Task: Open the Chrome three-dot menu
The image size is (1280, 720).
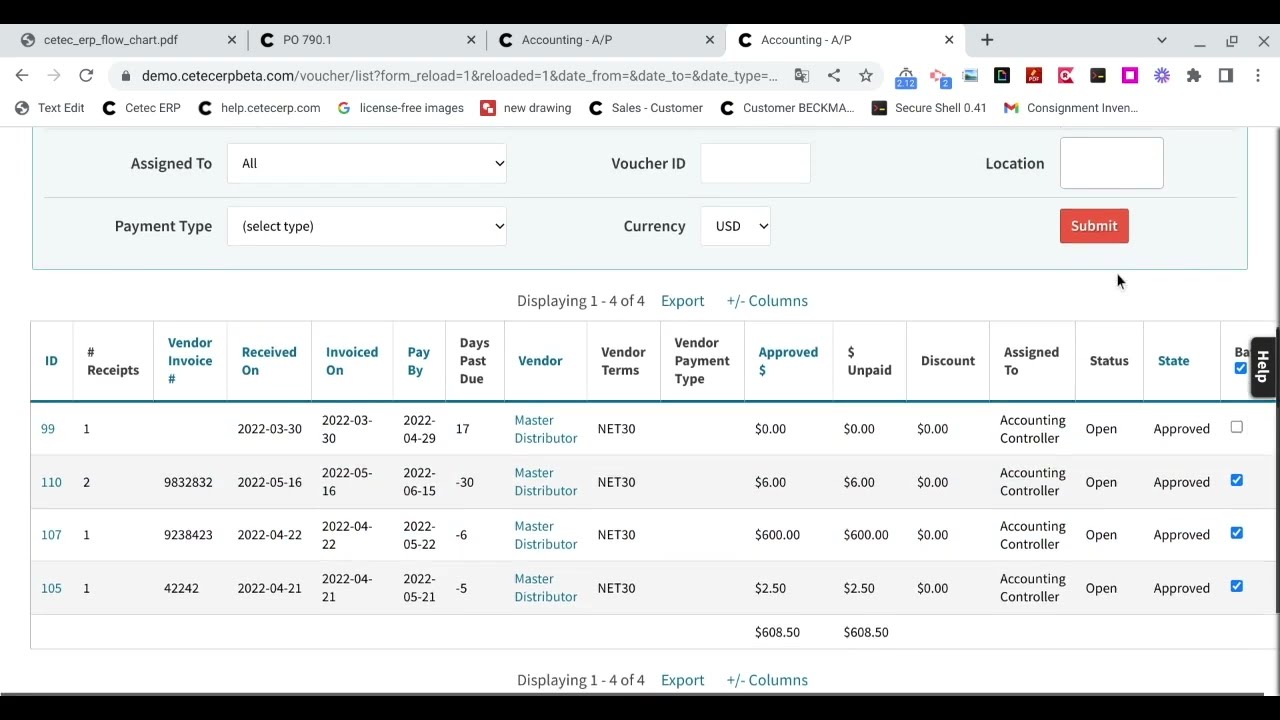Action: (1258, 76)
